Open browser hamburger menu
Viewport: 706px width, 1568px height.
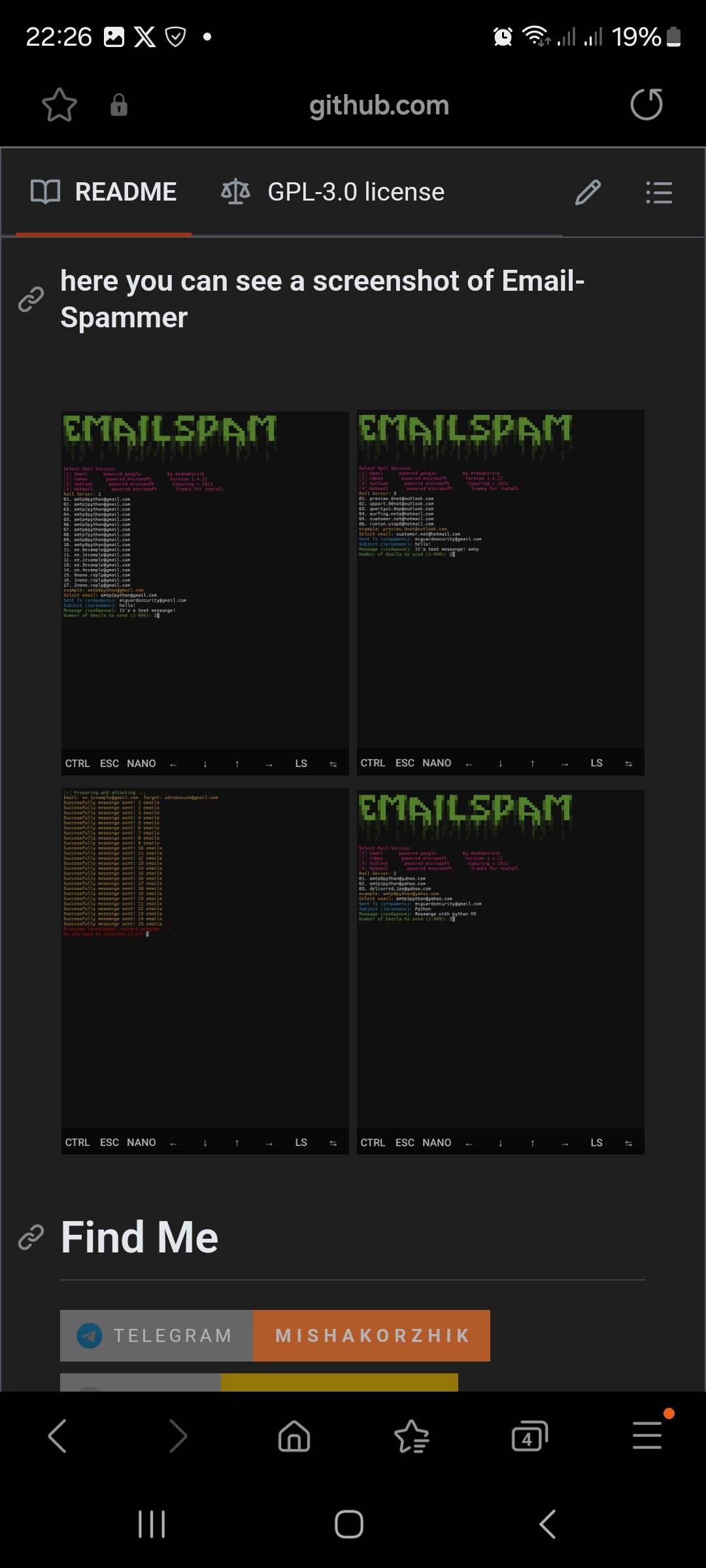coord(647,1435)
